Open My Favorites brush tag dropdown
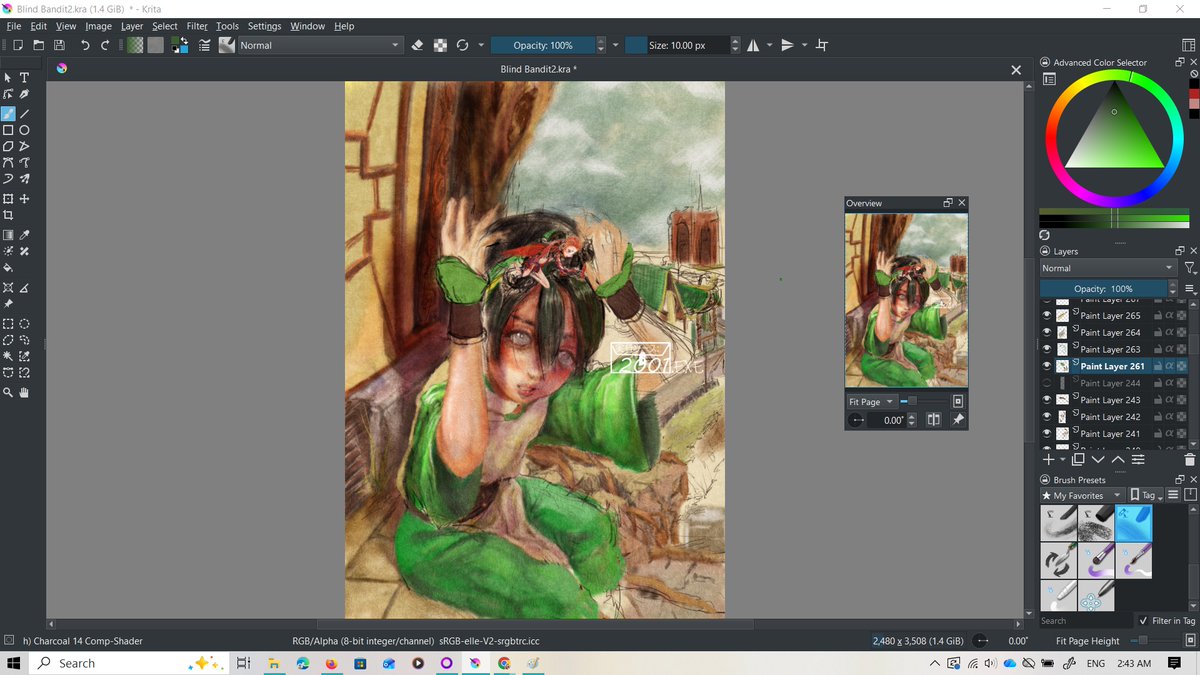This screenshot has width=1200, height=675. pyautogui.click(x=1083, y=495)
